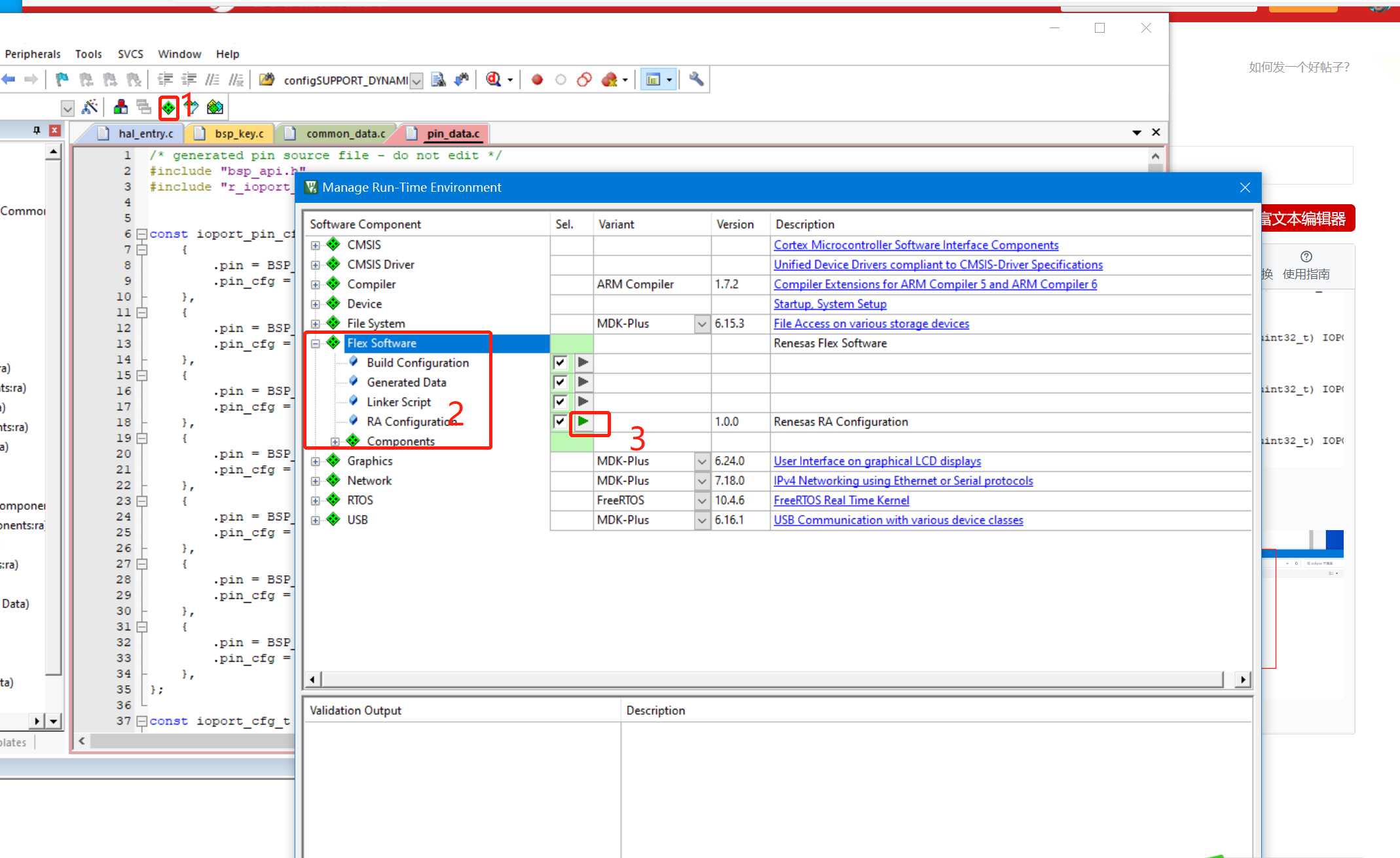Image resolution: width=1400 pixels, height=858 pixels.
Task: Kill all breakpoints icon
Action: coord(610,80)
